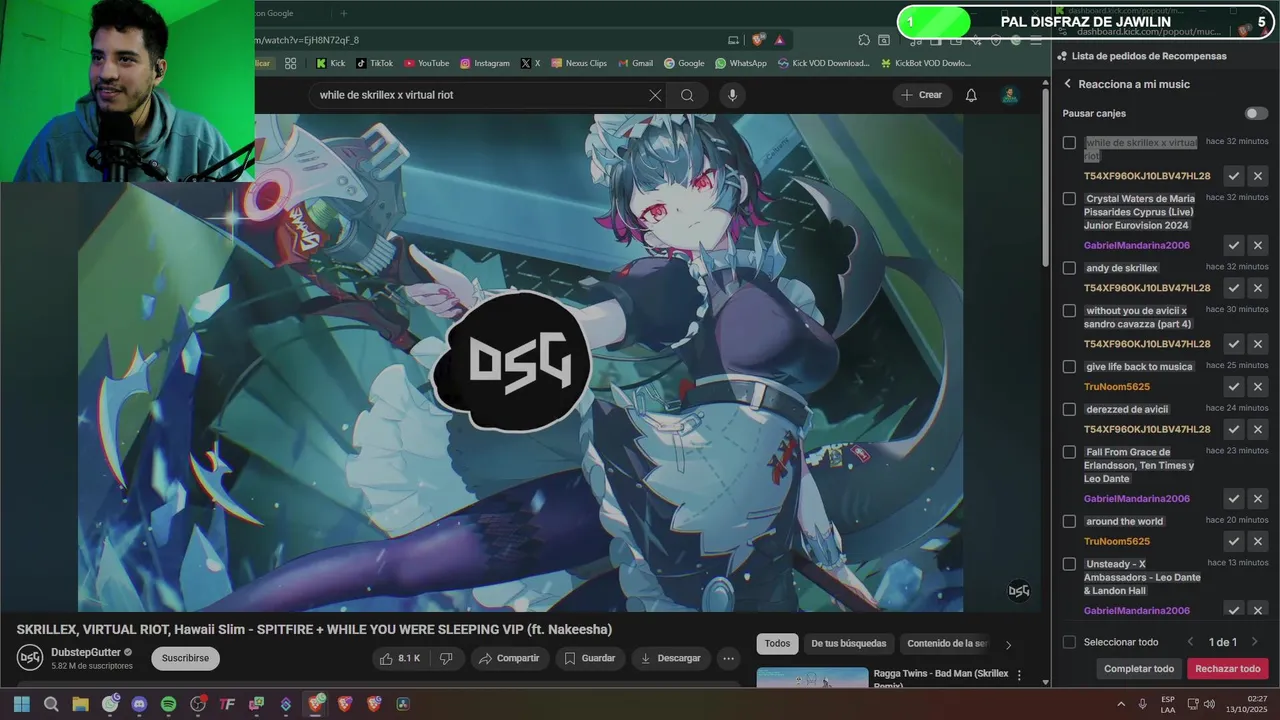Show more filter chips with the right chevron
Image resolution: width=1280 pixels, height=720 pixels.
tap(1008, 645)
